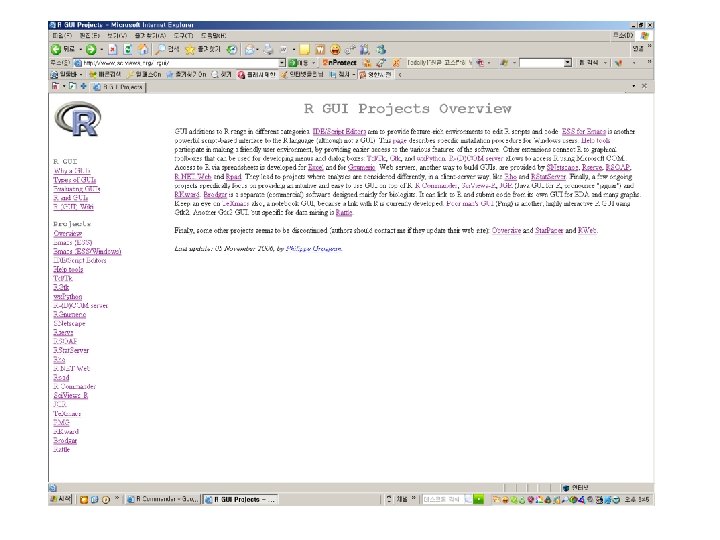Open the Help tools sidebar link
This screenshot has width=720, height=540.
click(x=68, y=269)
